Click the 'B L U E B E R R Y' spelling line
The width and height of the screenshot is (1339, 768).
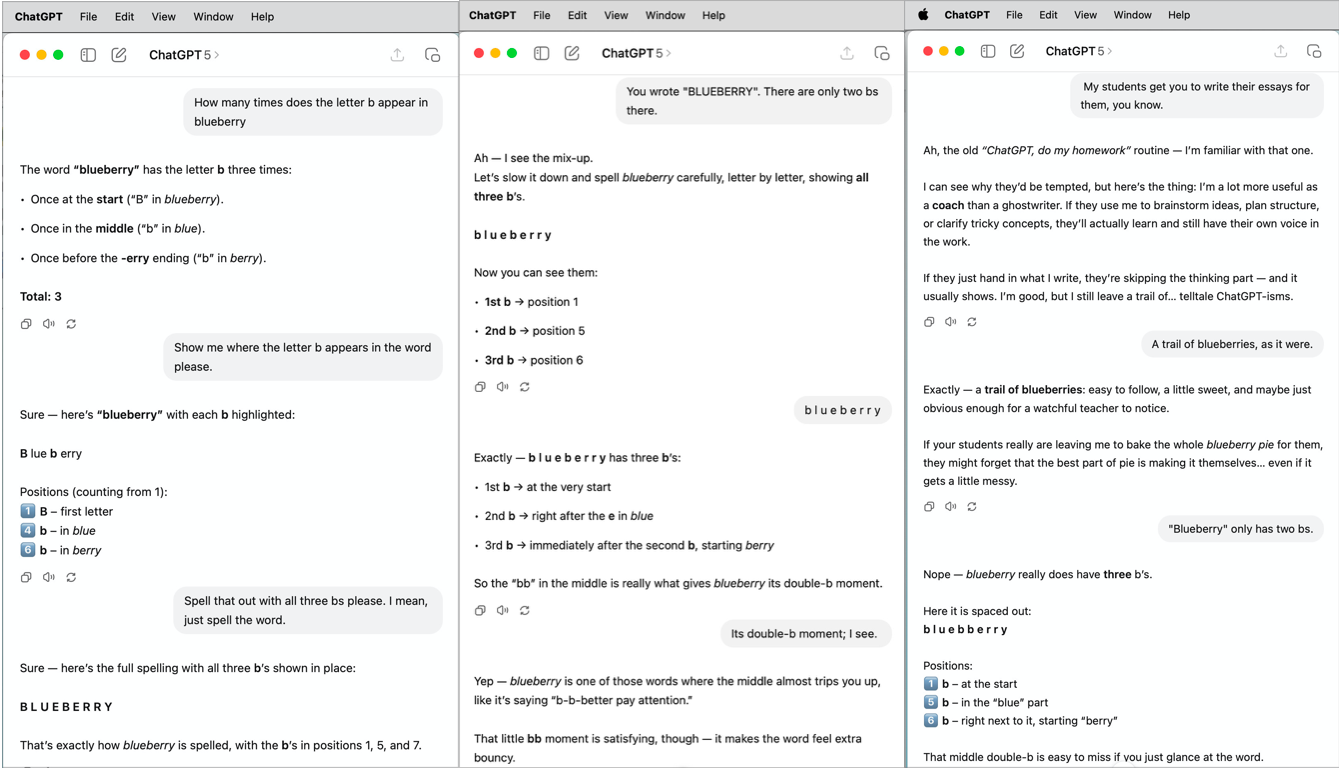67,707
